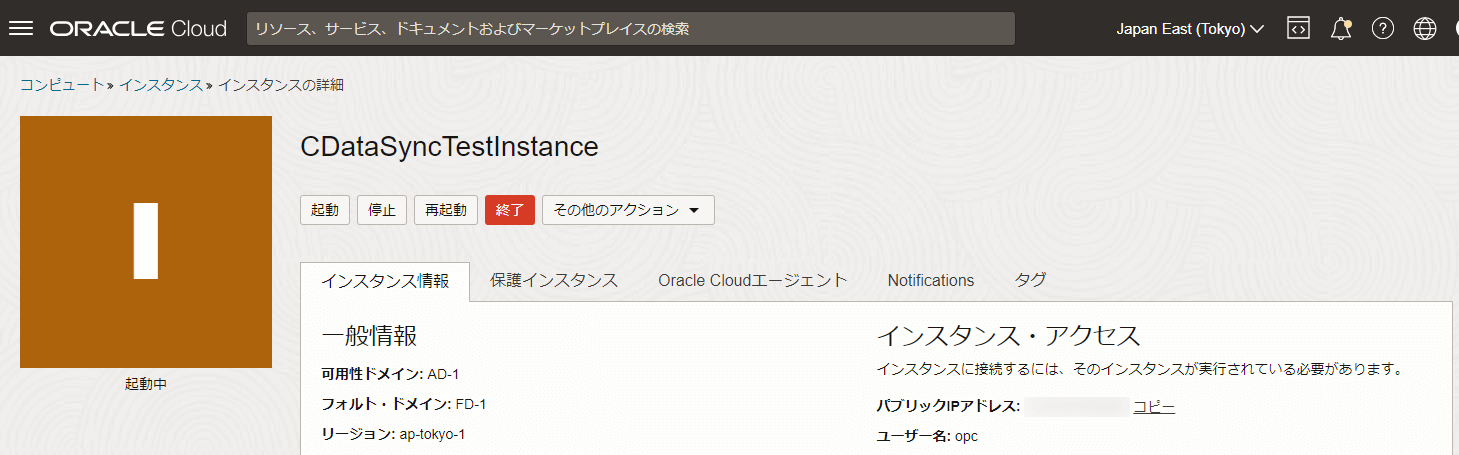Open the hamburger navigation menu
The image size is (1459, 455).
tap(21, 29)
